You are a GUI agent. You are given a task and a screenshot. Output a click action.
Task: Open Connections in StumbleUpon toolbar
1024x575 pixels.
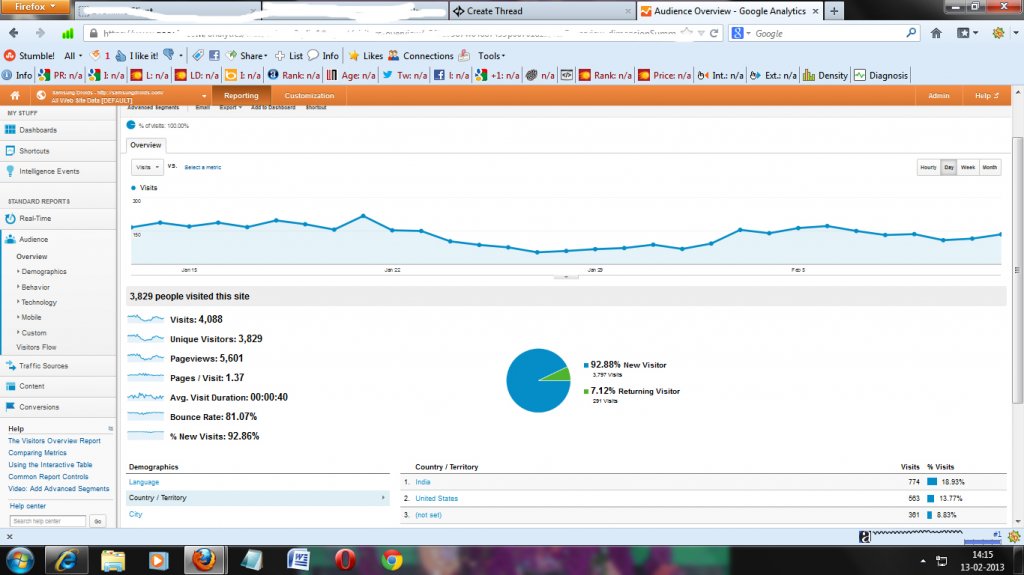coord(421,56)
